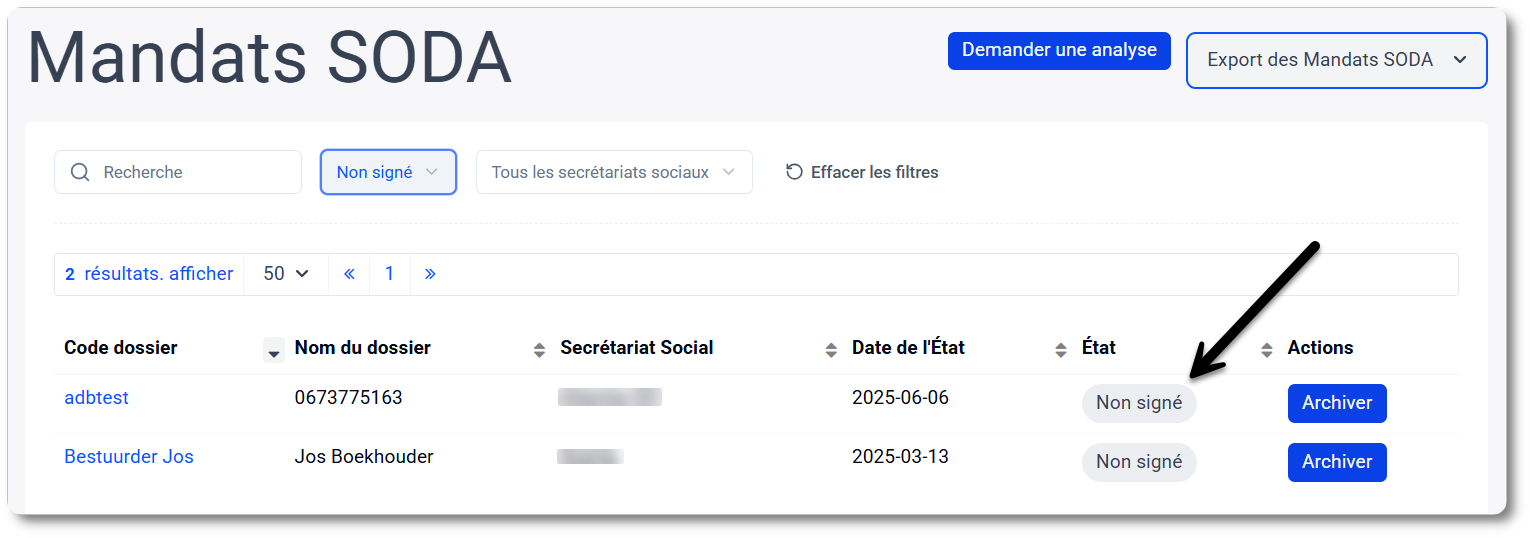This screenshot has height=538, width=1530.
Task: Open the Bestuurder Jos dossier link
Action: click(x=129, y=457)
